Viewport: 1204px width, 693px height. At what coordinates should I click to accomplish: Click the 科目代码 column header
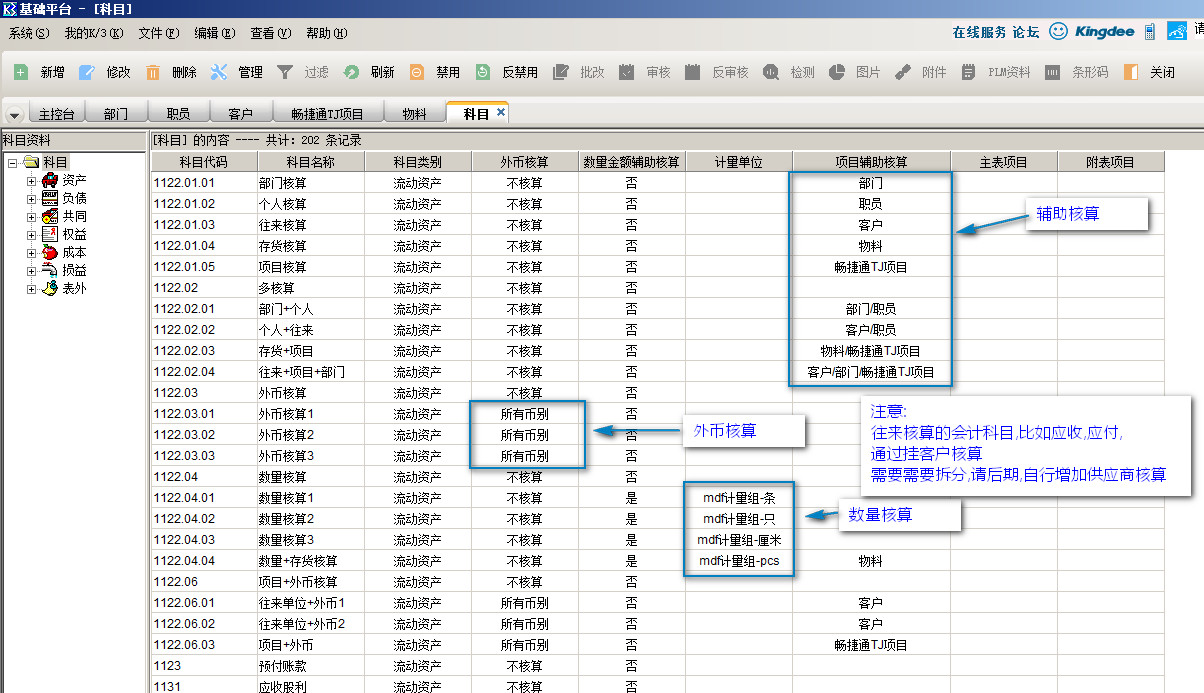coord(203,162)
